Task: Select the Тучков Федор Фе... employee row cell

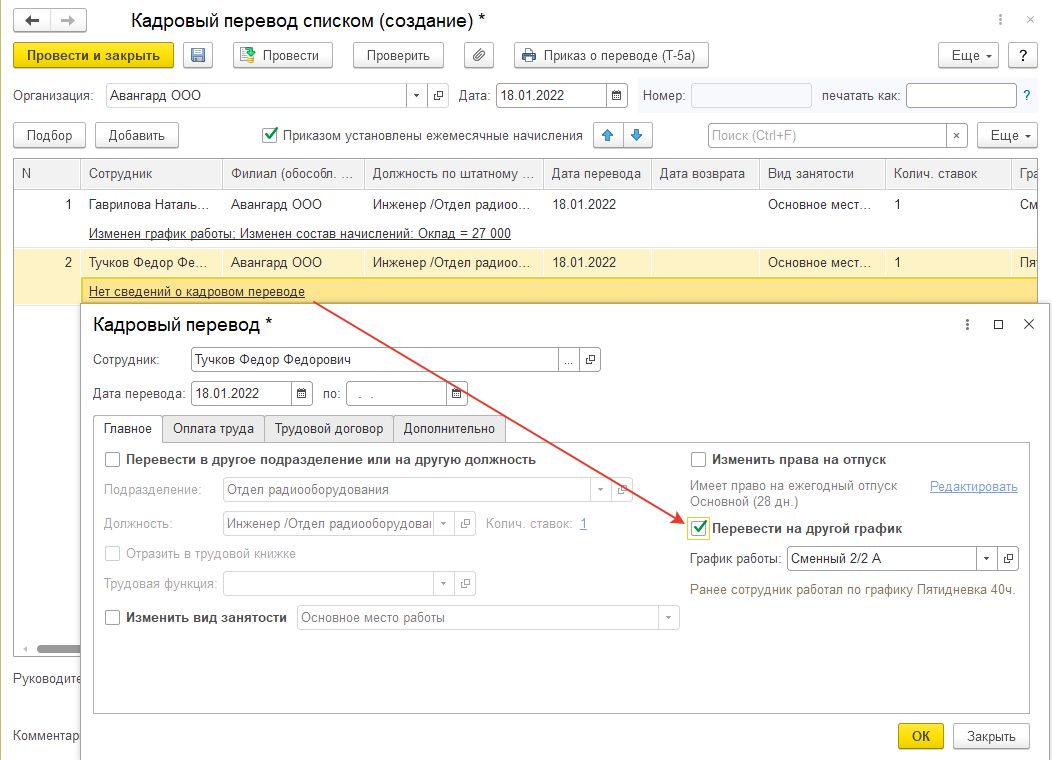Action: coord(149,263)
